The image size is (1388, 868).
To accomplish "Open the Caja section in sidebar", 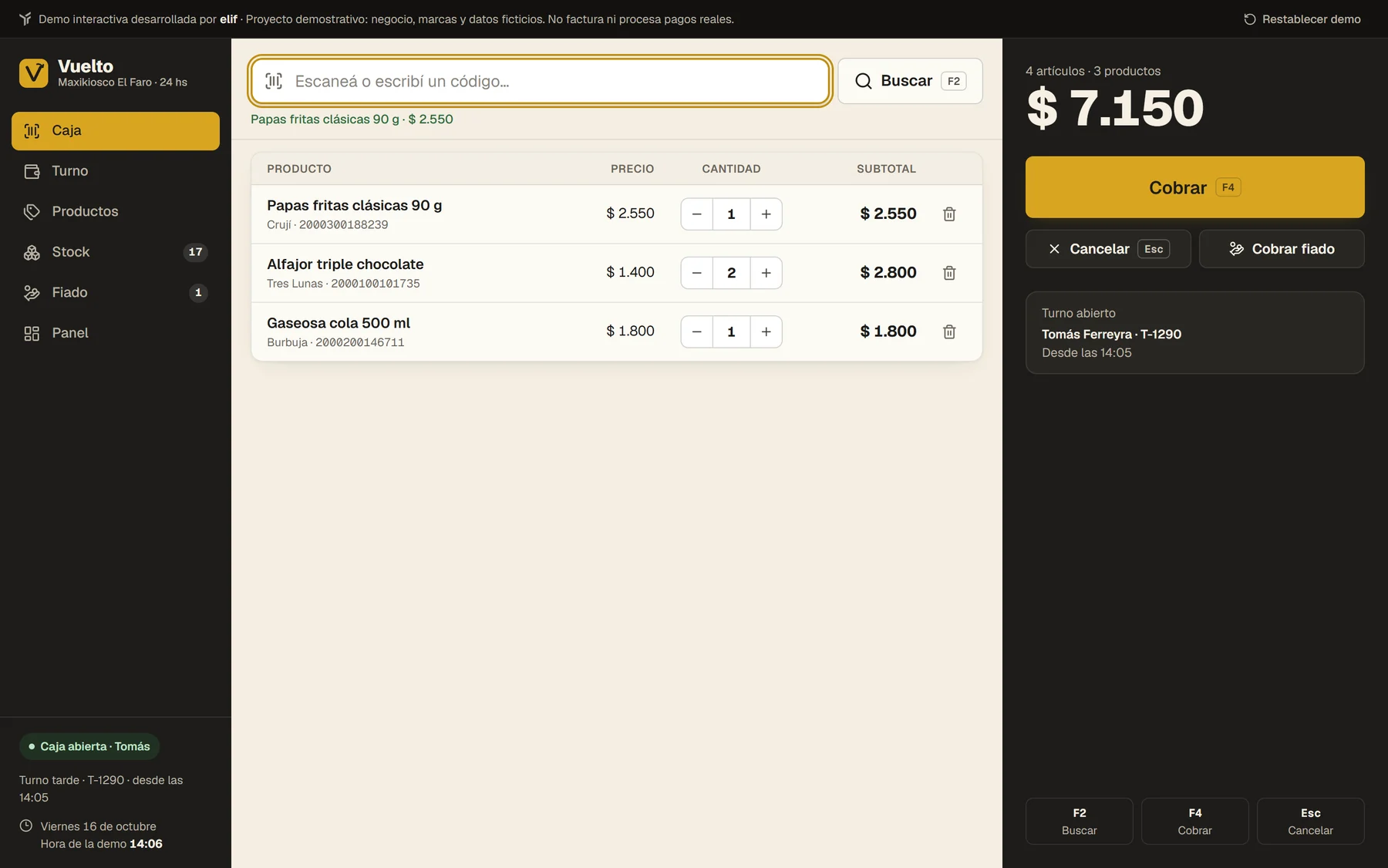I will pyautogui.click(x=116, y=131).
